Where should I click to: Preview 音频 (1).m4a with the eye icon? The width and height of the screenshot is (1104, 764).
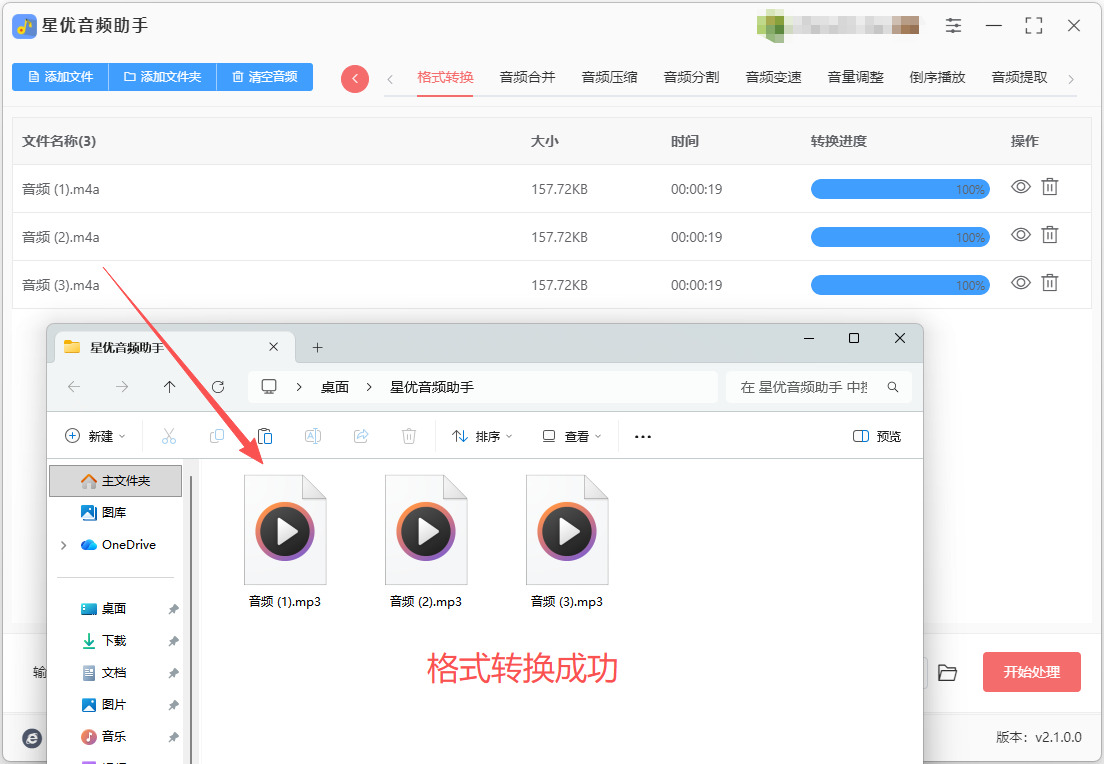point(1021,187)
